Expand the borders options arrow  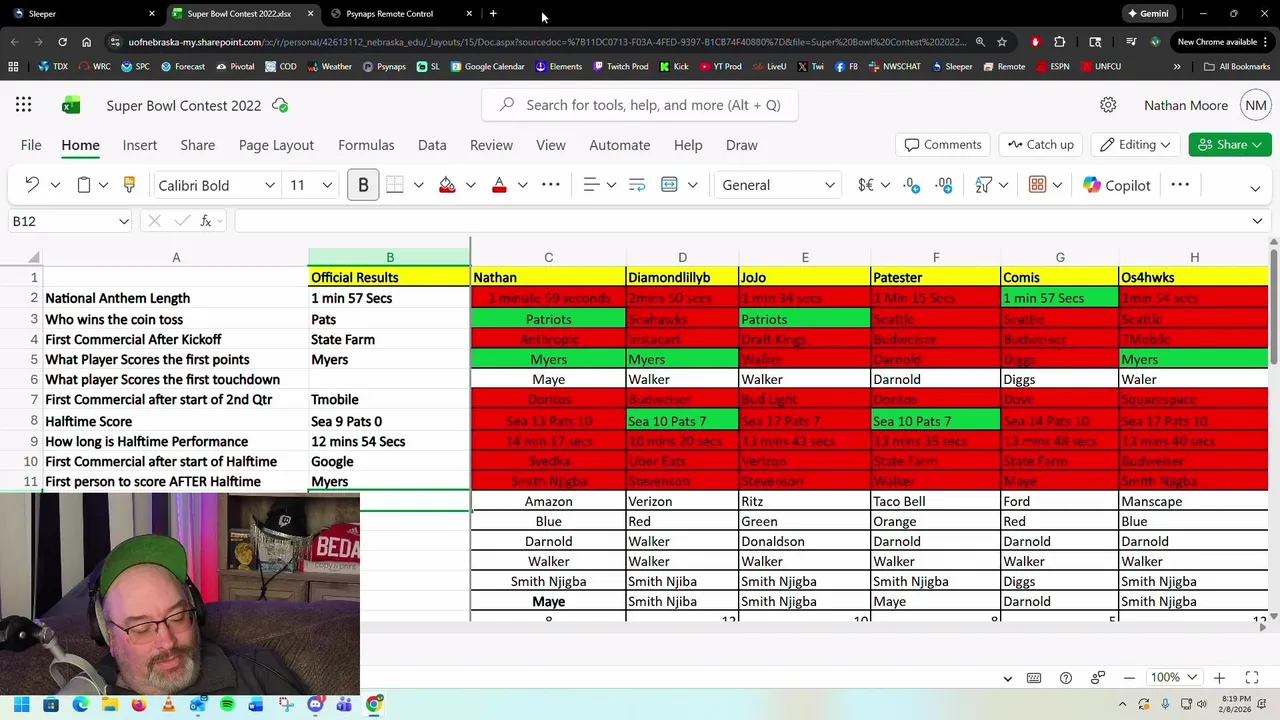pos(418,185)
